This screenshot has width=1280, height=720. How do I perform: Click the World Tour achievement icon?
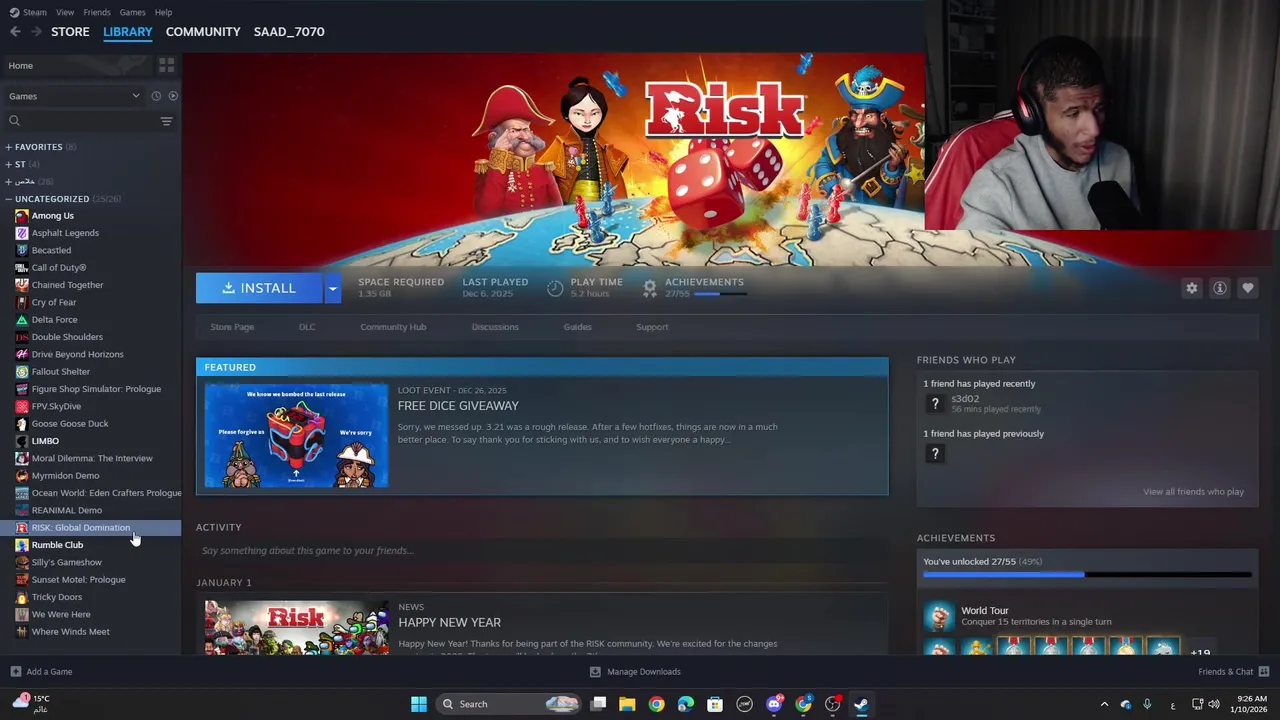click(x=939, y=616)
